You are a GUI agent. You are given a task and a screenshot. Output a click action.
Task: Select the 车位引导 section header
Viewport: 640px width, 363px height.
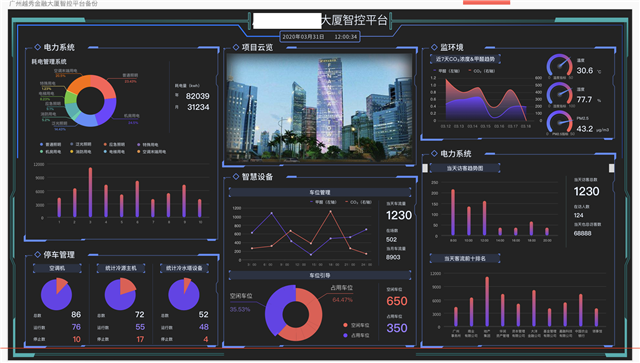coord(320,276)
